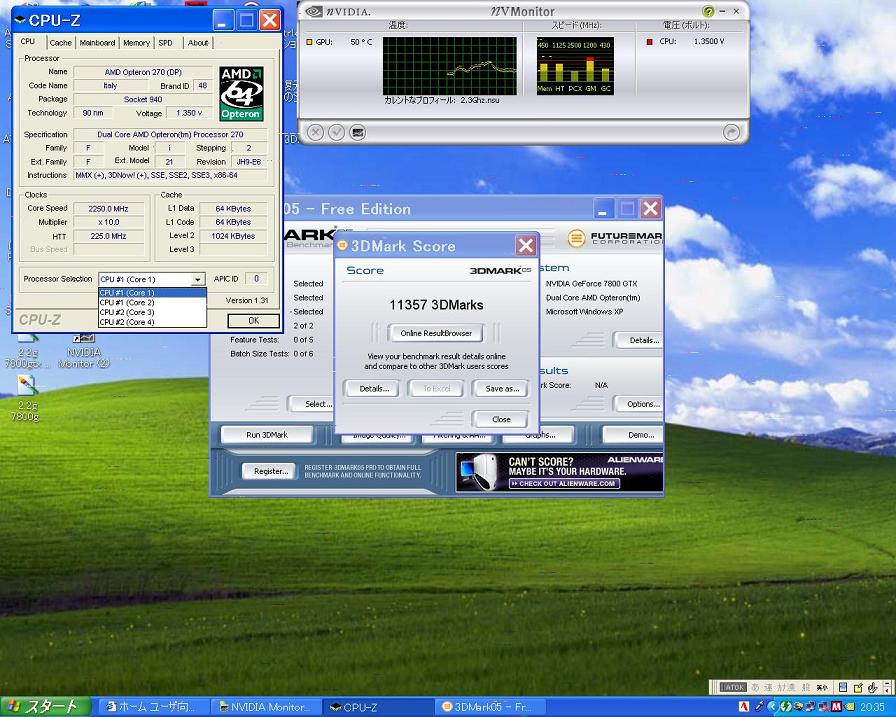Select CPU #2 (Core 3) from list

tap(152, 313)
